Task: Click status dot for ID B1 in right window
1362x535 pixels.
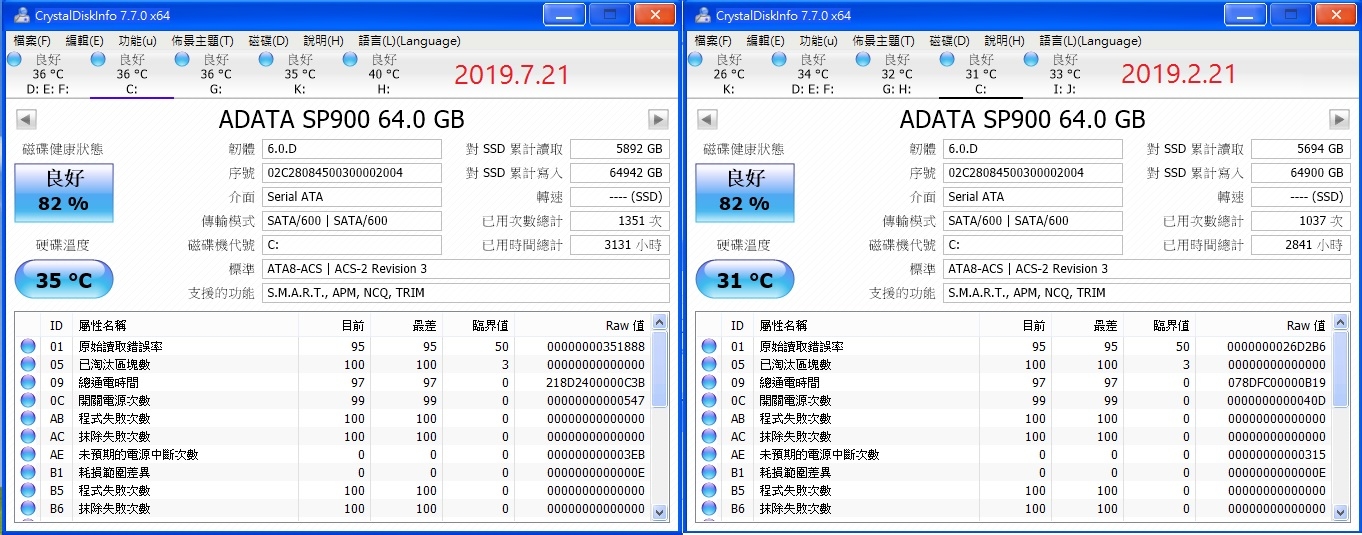Action: point(710,473)
